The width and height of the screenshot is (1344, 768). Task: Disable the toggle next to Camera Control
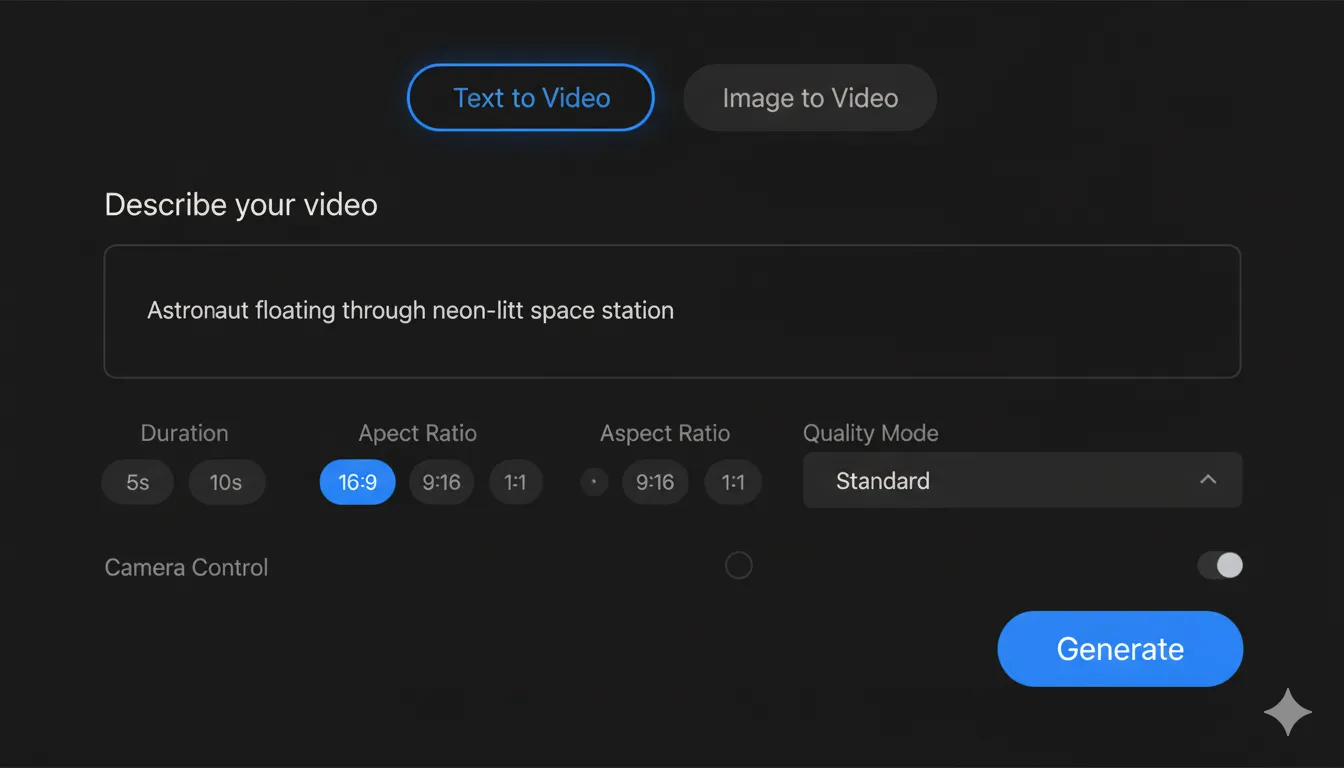(x=1220, y=565)
